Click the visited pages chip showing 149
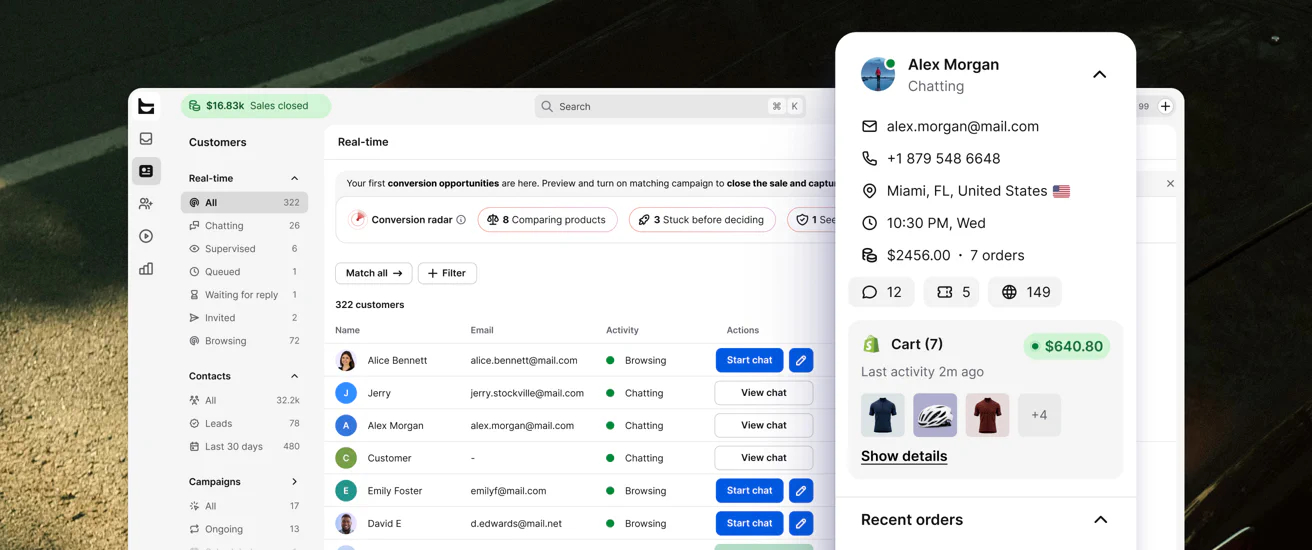 click(1025, 292)
